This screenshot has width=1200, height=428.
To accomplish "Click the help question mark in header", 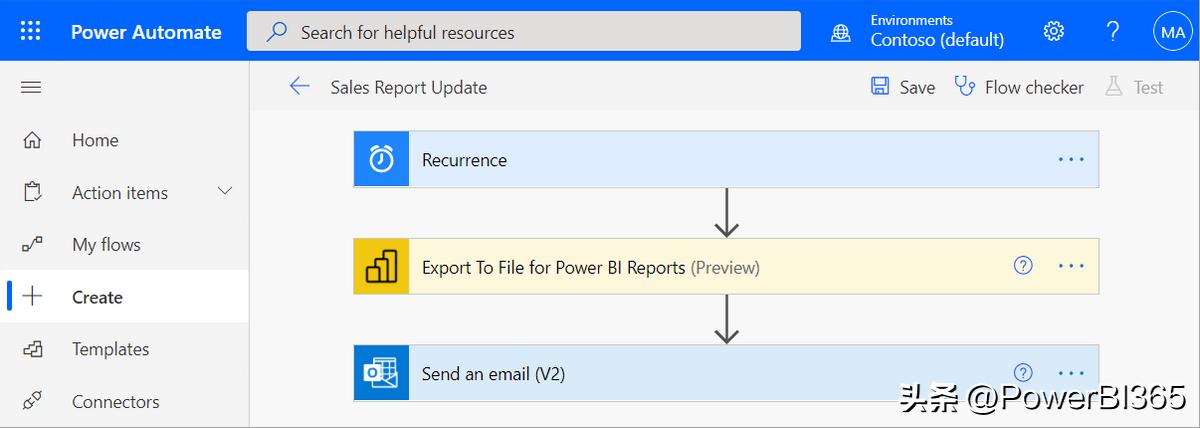I will (1113, 31).
